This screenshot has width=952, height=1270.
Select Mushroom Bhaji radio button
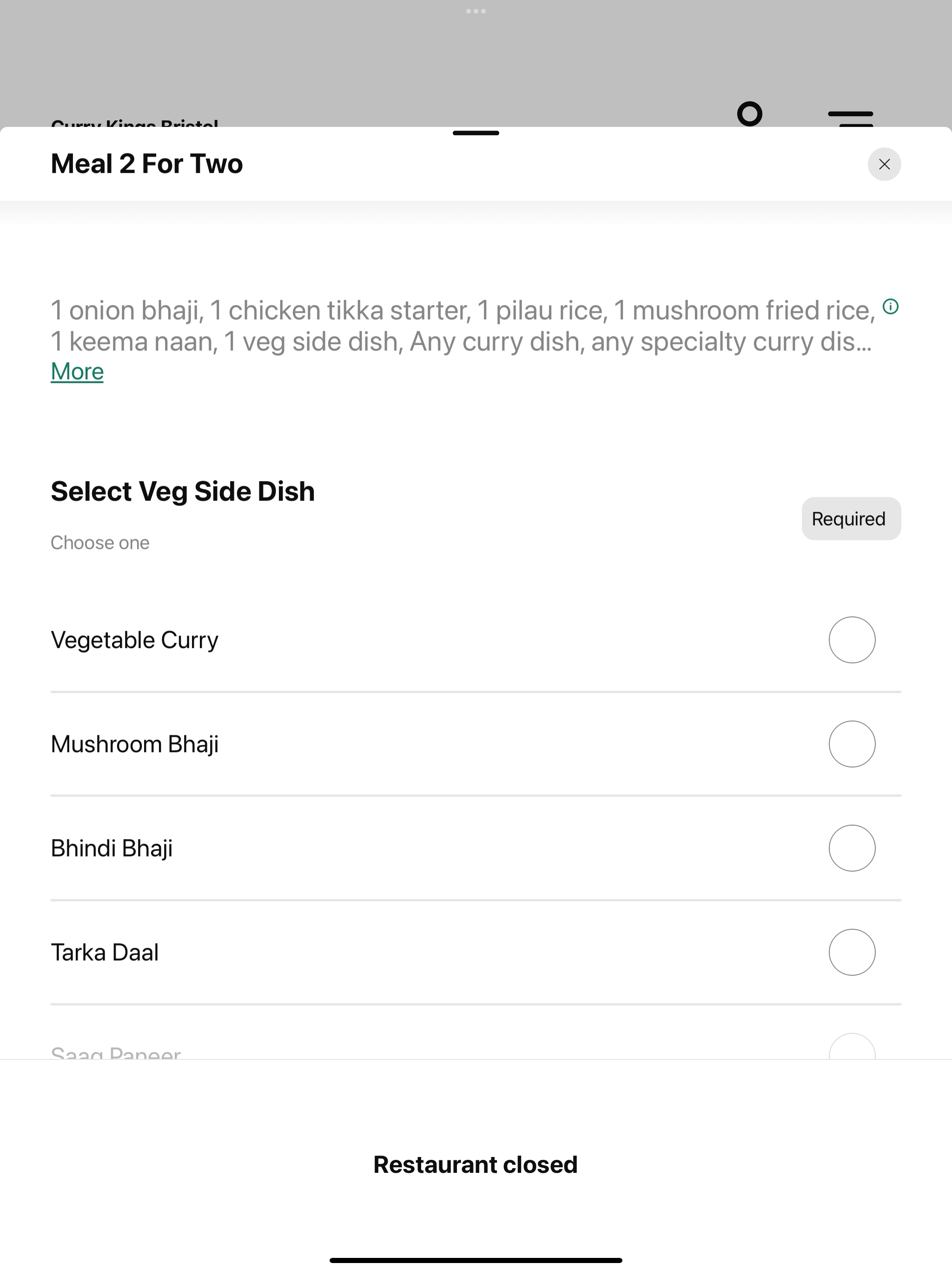click(x=852, y=743)
